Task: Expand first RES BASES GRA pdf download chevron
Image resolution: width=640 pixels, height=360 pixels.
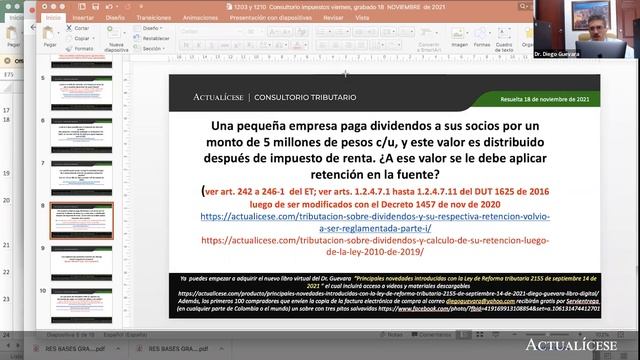Action: 118,349
